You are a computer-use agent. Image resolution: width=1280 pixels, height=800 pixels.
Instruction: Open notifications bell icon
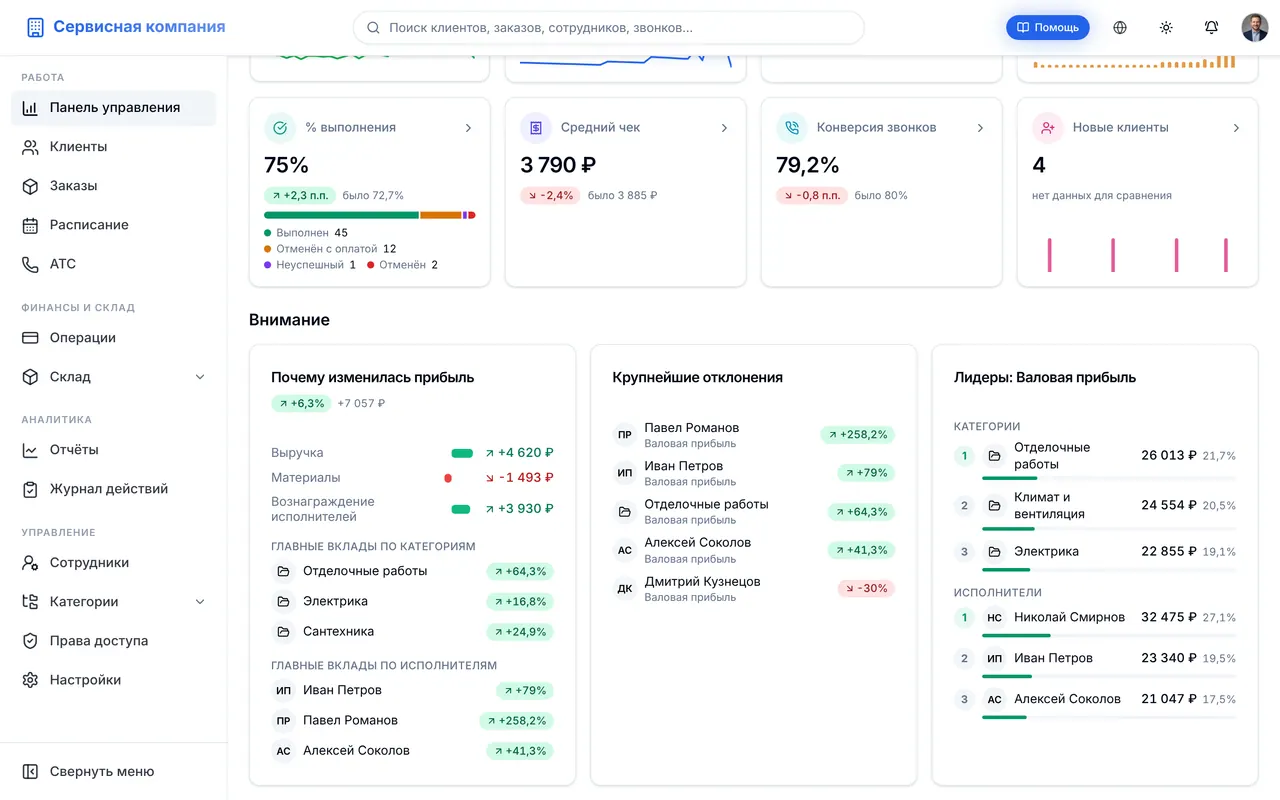1211,28
